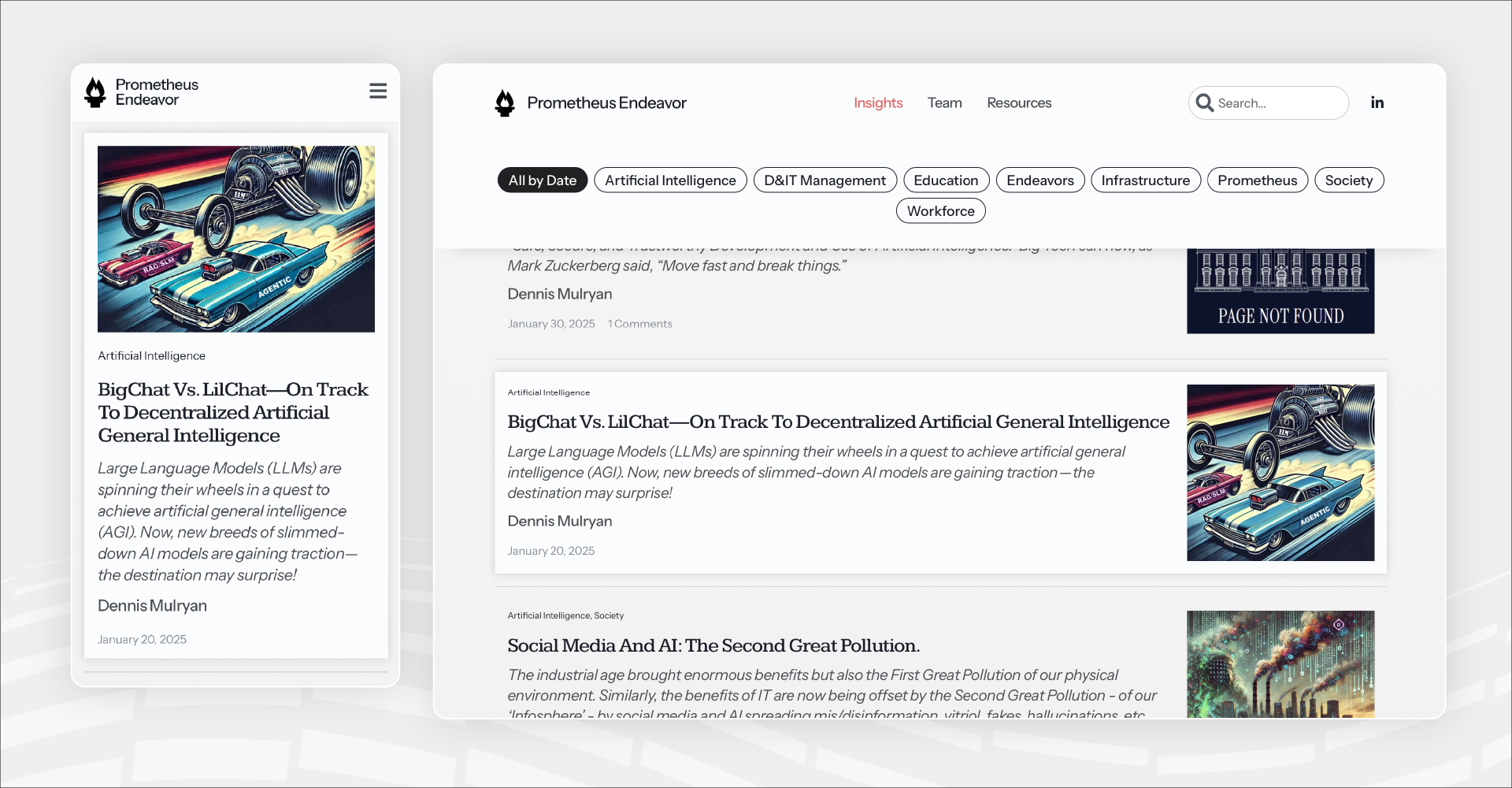Open the Insights nav item

point(878,102)
